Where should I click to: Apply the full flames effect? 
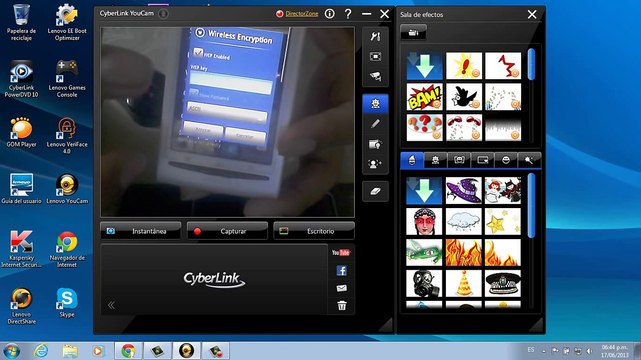pos(464,253)
